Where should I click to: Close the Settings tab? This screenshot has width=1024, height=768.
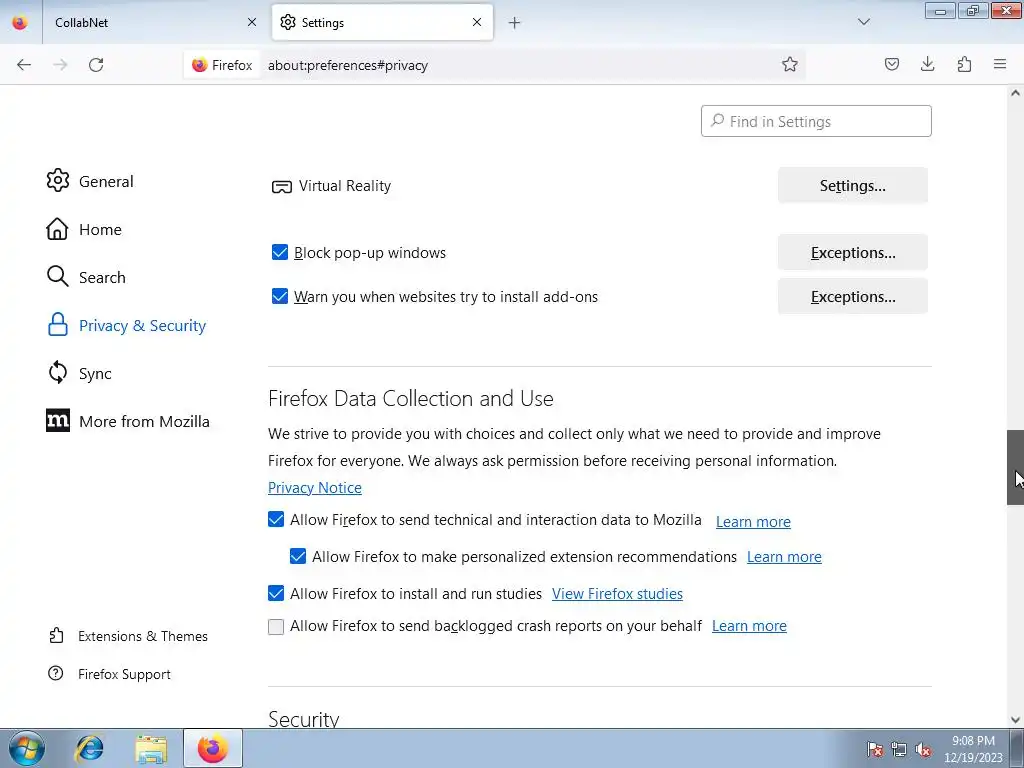point(477,22)
